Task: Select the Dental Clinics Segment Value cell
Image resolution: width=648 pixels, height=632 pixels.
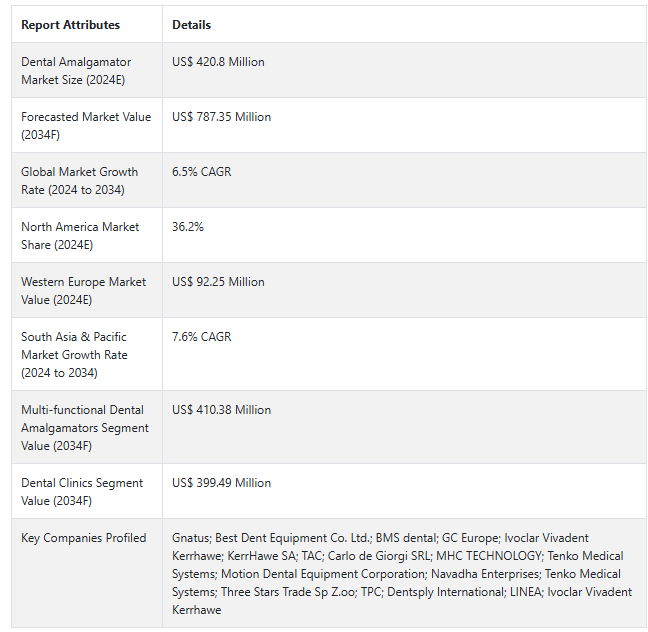Action: [82, 492]
